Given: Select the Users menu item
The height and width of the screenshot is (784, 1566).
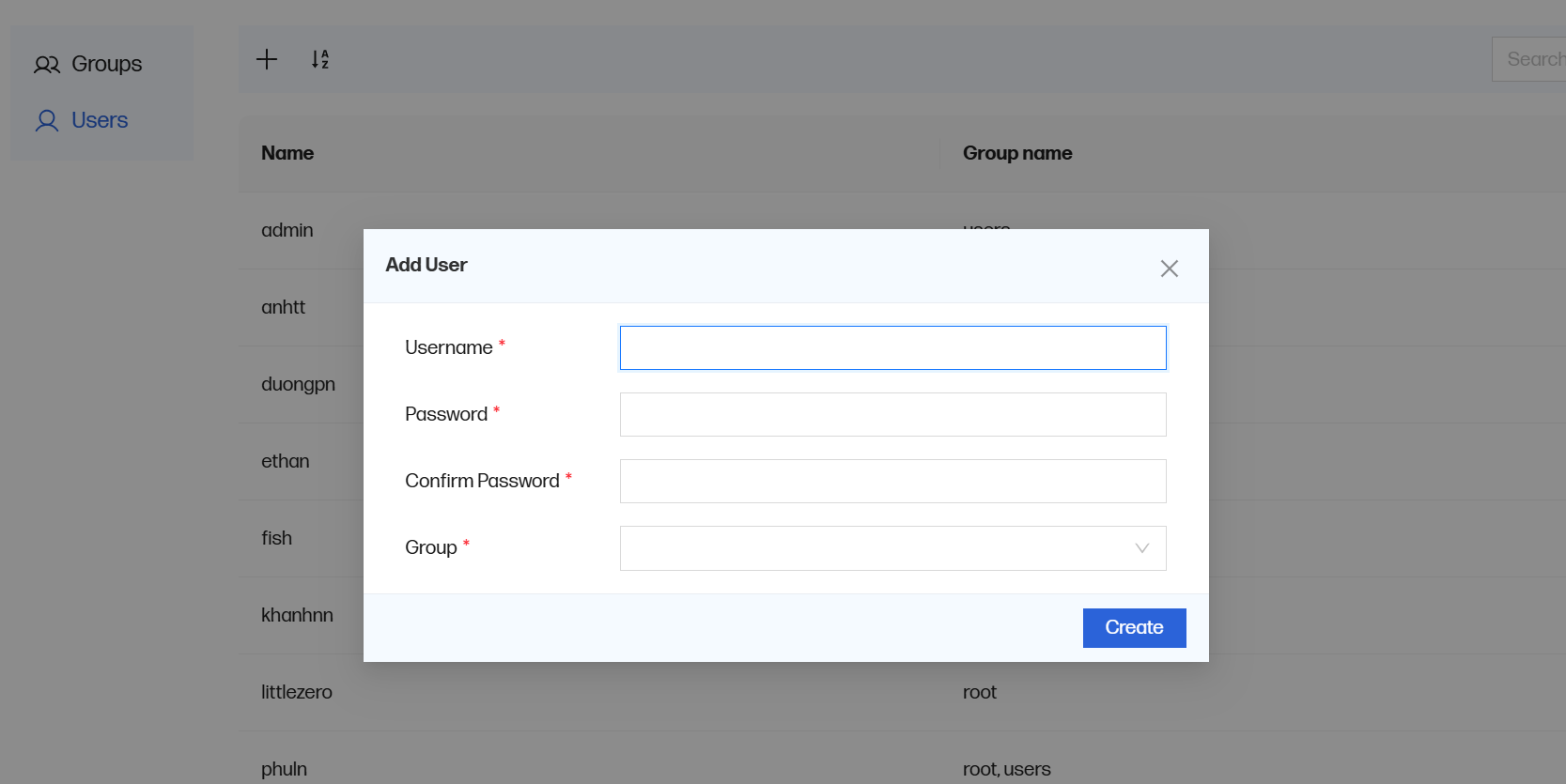Looking at the screenshot, I should tap(100, 120).
